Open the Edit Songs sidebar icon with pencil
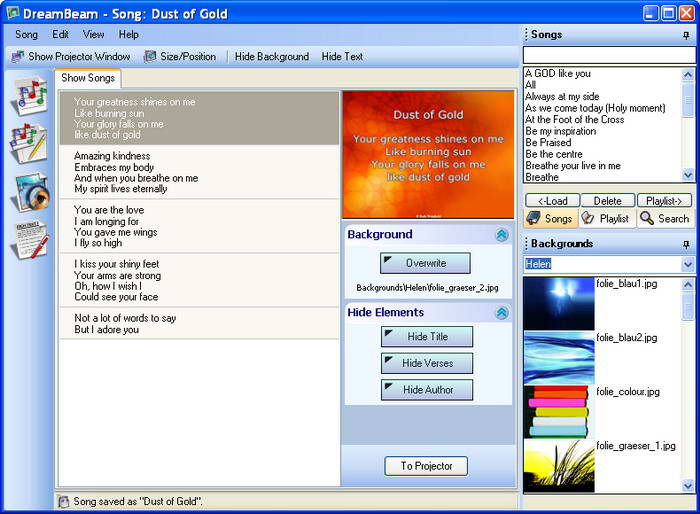 (29, 144)
